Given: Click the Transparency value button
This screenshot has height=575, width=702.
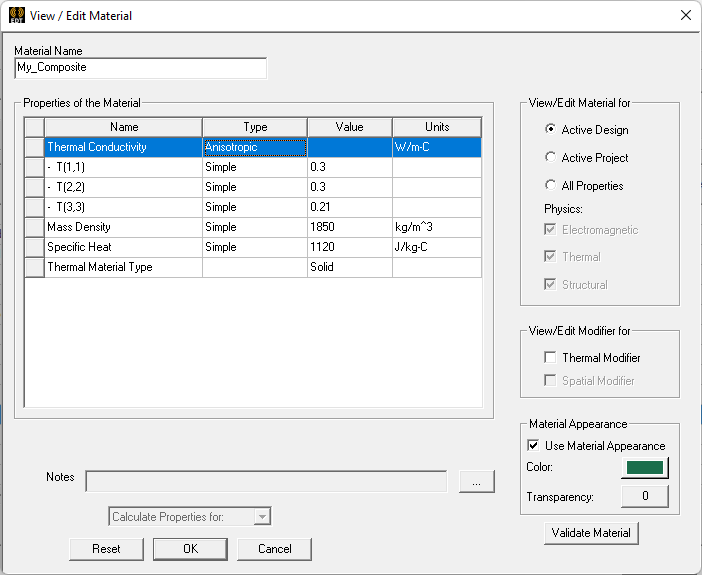Looking at the screenshot, I should pyautogui.click(x=644, y=497).
